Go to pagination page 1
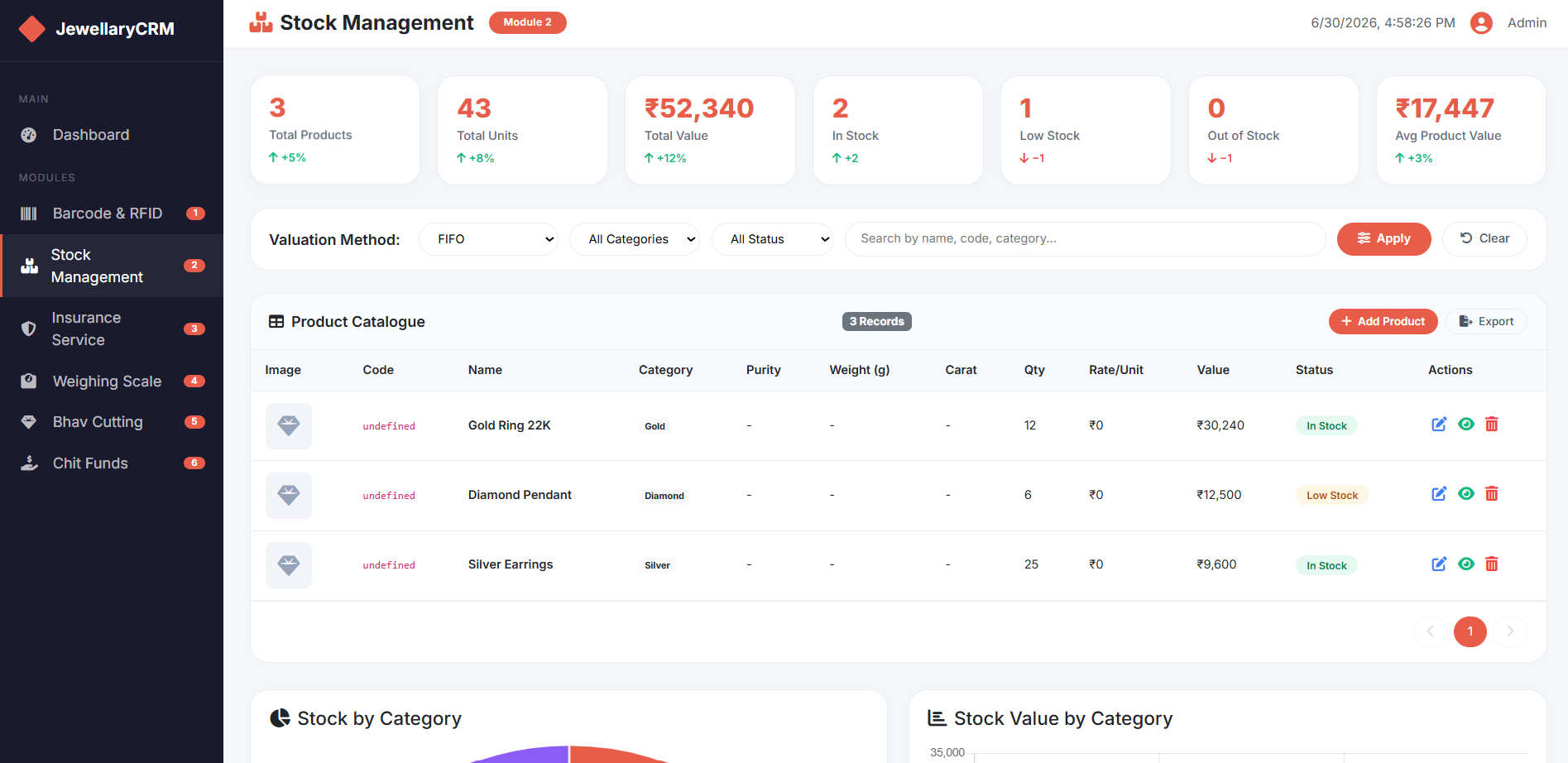This screenshot has height=763, width=1568. point(1470,631)
